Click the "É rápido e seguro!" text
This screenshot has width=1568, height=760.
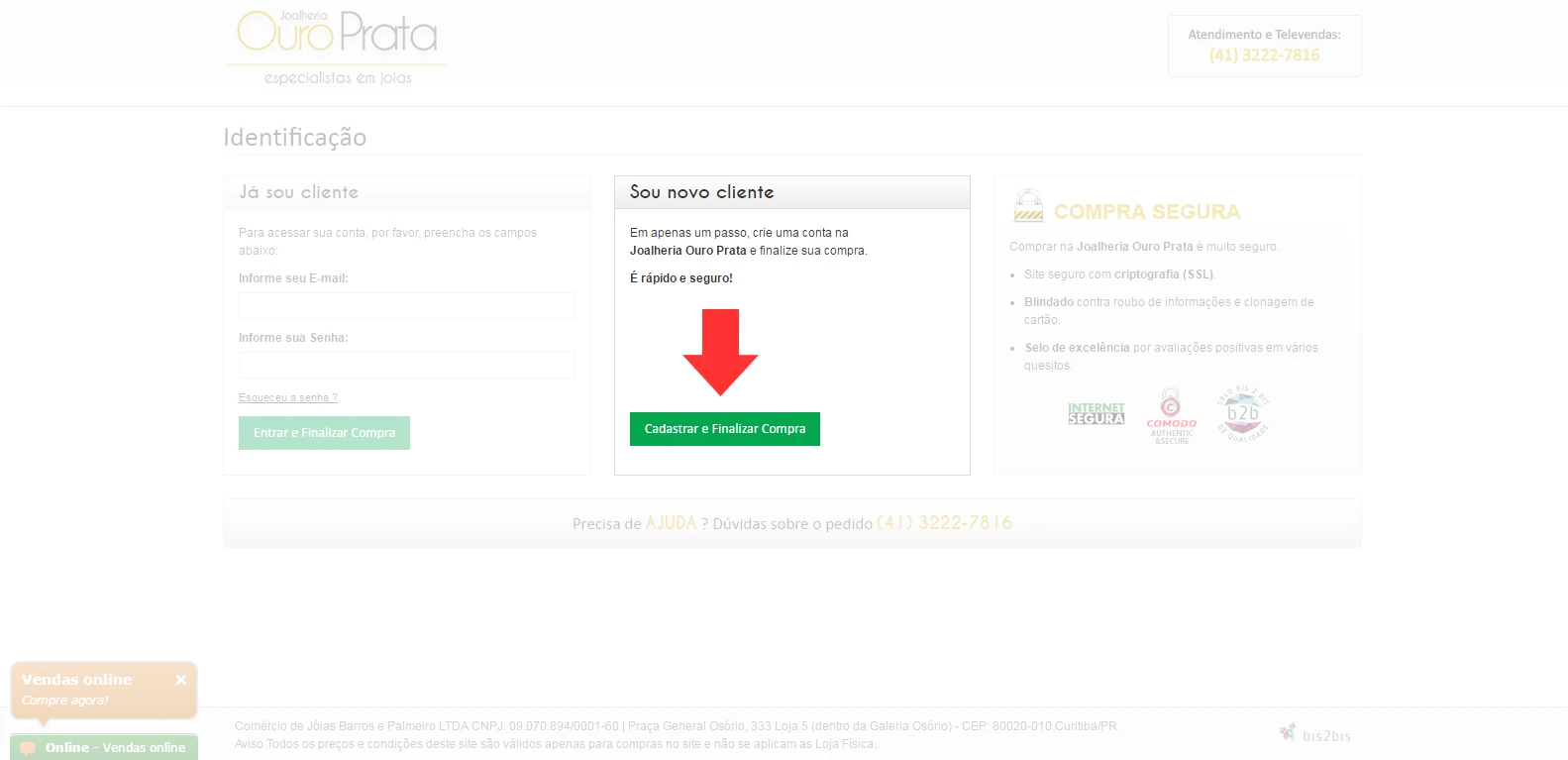tap(681, 278)
